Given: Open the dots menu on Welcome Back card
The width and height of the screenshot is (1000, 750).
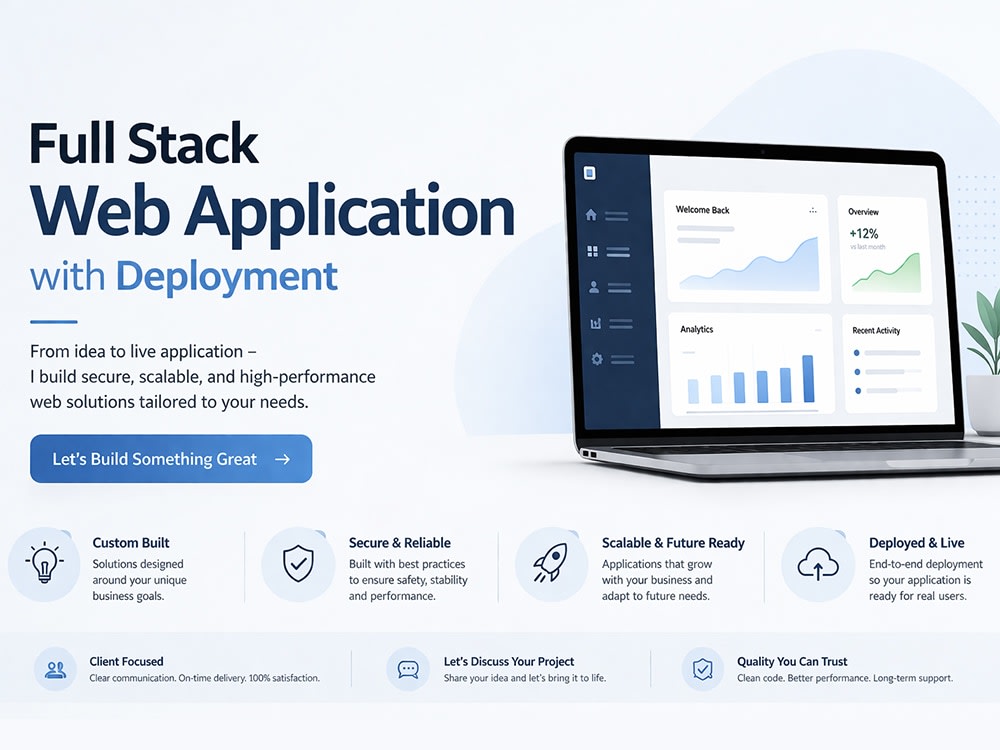Looking at the screenshot, I should 812,210.
